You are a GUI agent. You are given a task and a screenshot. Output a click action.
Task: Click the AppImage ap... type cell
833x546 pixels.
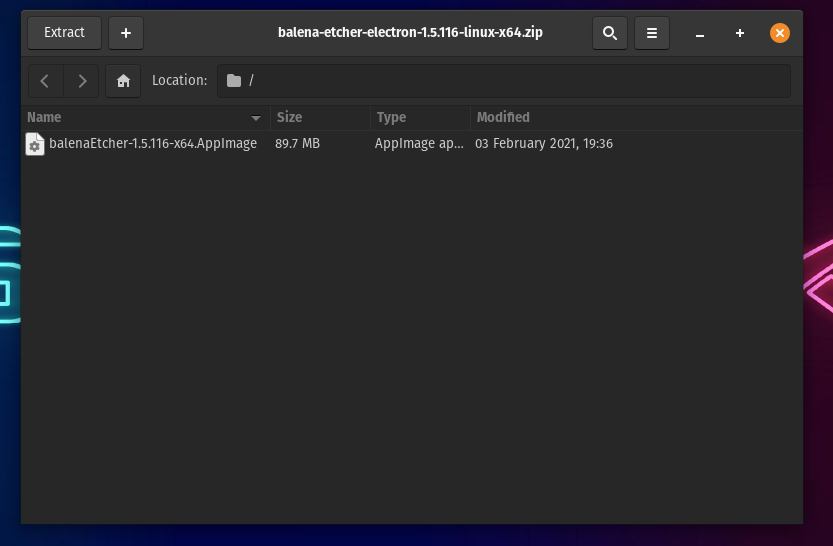coord(419,143)
